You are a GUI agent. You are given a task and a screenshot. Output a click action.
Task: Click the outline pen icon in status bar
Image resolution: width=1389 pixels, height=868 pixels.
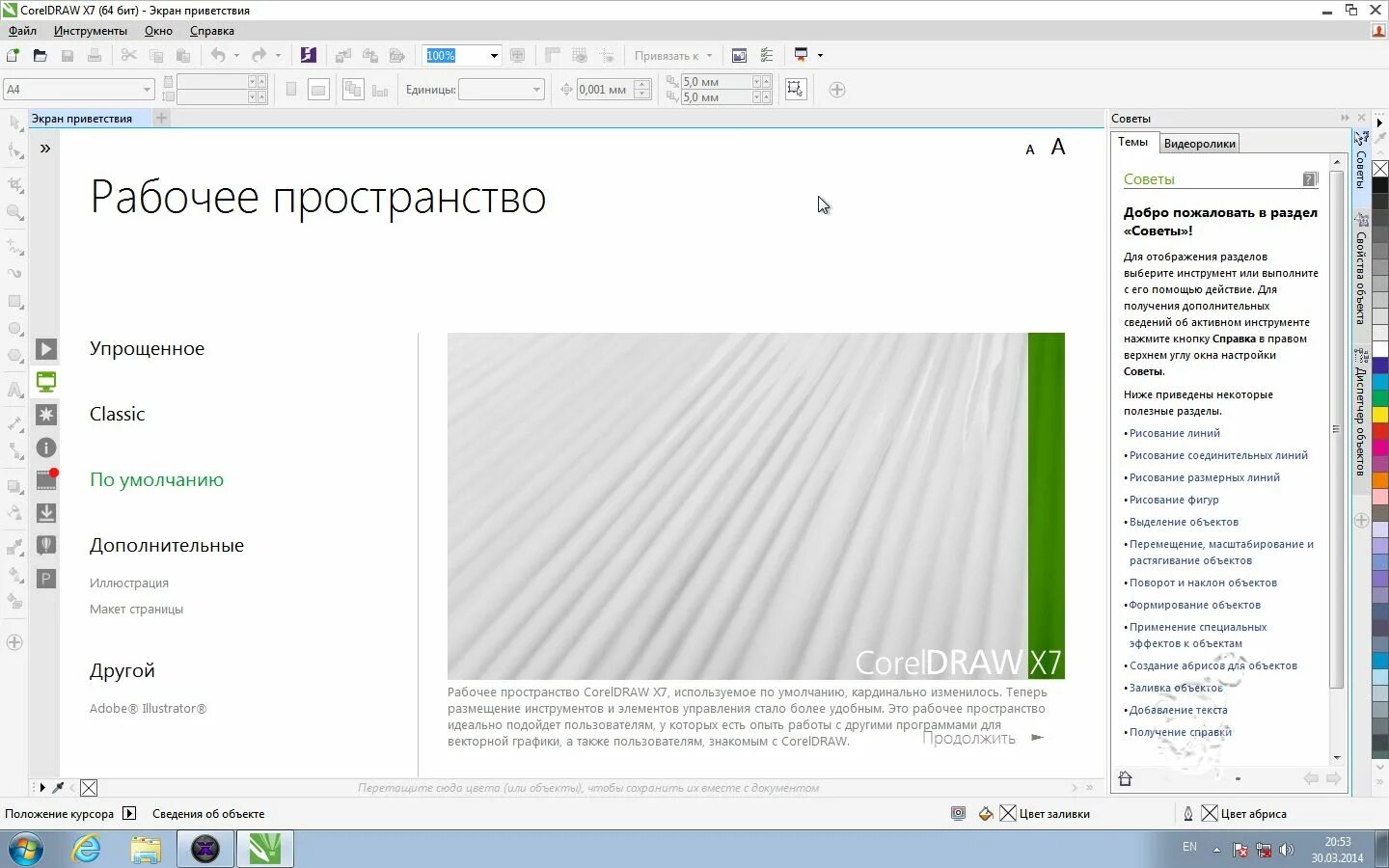click(1188, 814)
